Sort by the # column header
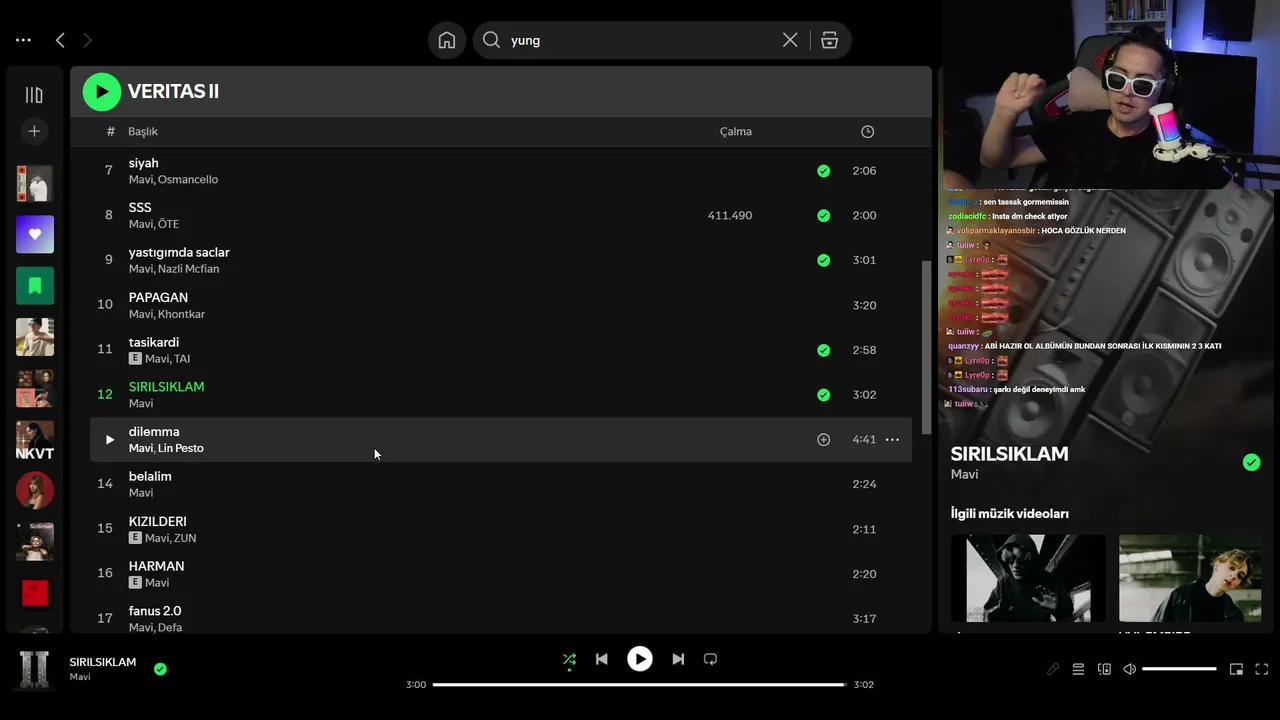This screenshot has height=720, width=1280. click(110, 132)
